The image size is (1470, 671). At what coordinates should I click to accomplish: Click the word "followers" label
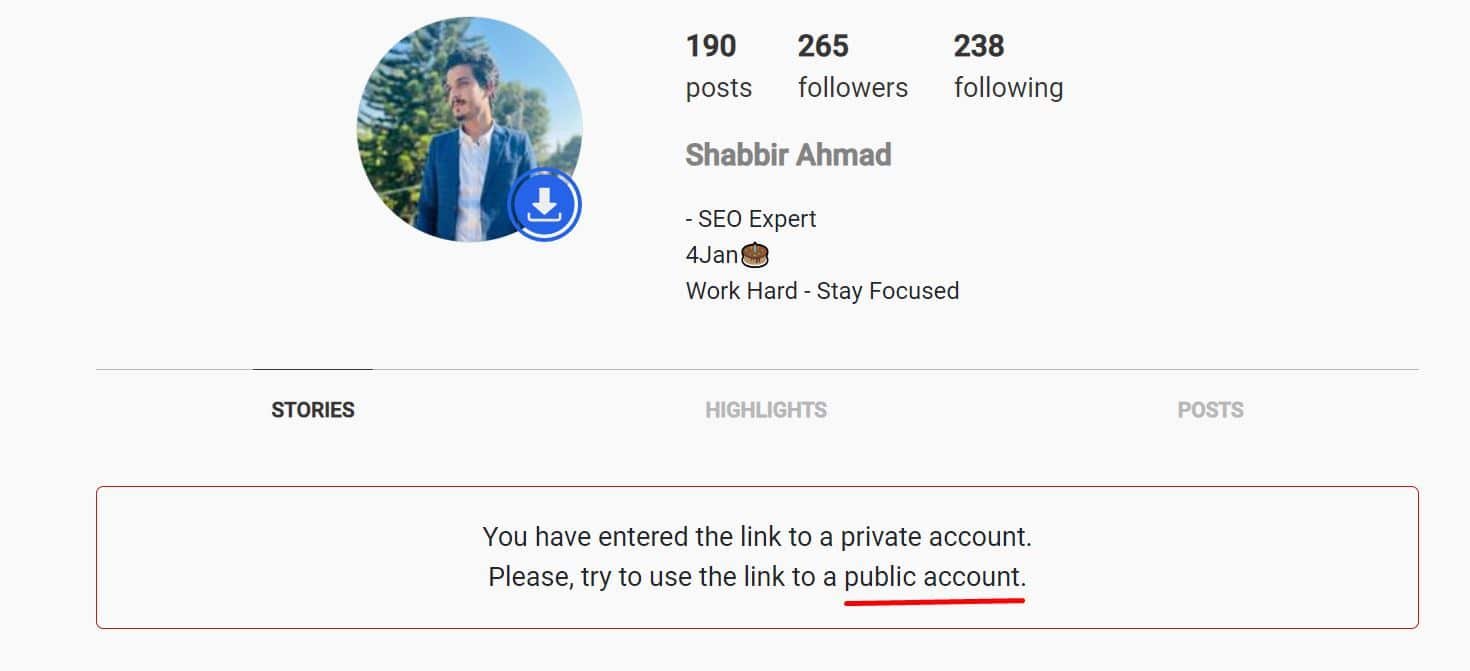pos(853,88)
